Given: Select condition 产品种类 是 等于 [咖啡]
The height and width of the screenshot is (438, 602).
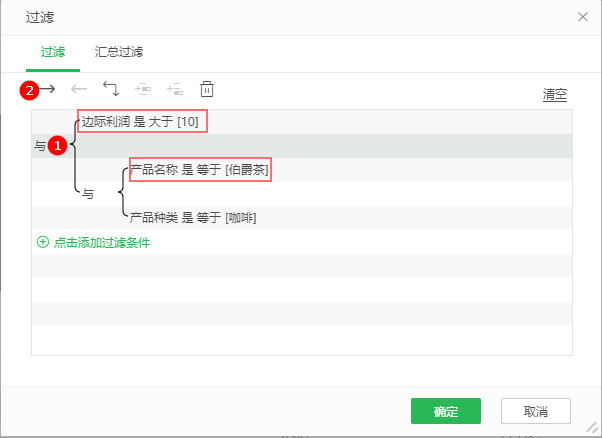Looking at the screenshot, I should point(193,218).
